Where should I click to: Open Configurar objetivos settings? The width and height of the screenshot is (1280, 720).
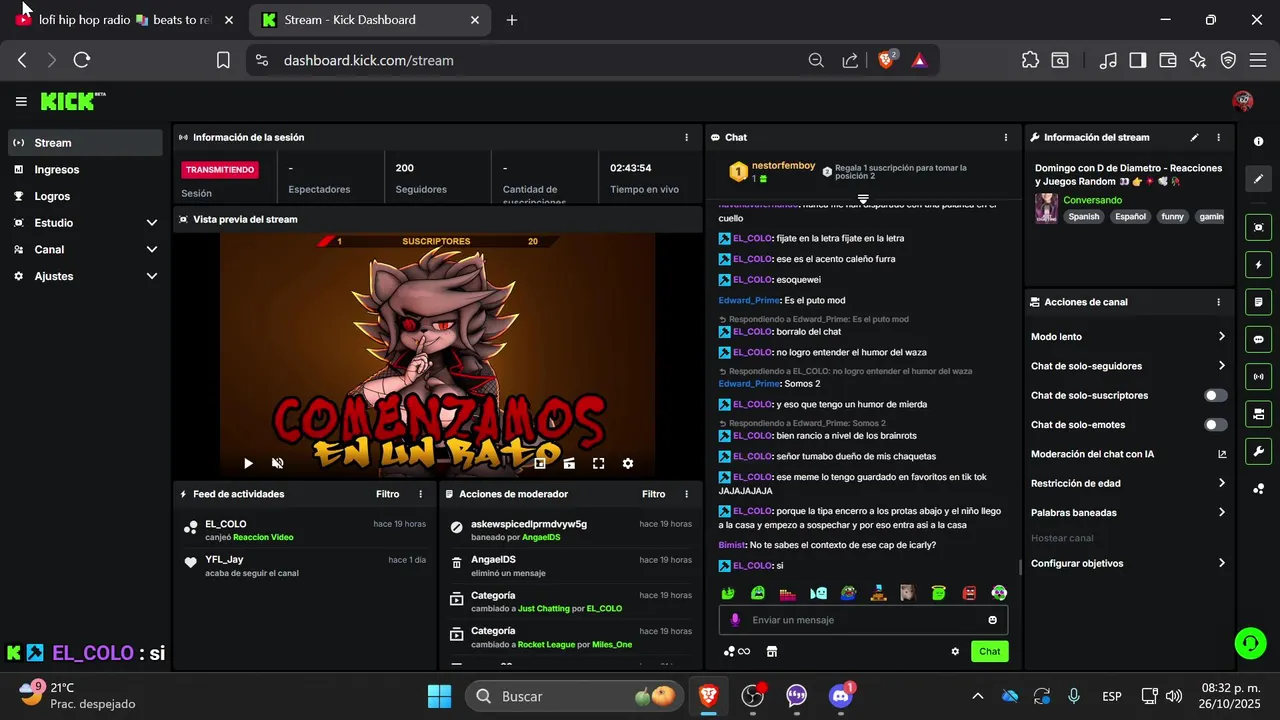(x=1129, y=563)
